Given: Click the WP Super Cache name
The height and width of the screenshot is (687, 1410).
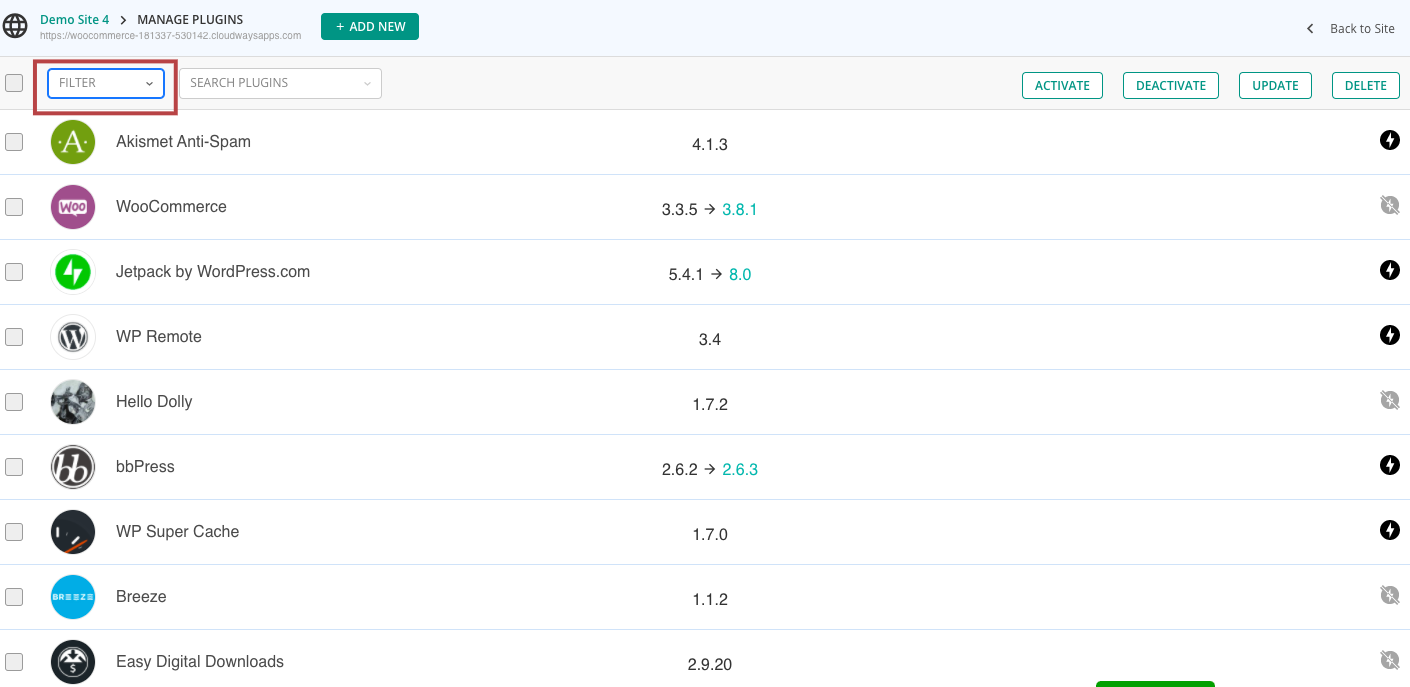Looking at the screenshot, I should pos(177,532).
